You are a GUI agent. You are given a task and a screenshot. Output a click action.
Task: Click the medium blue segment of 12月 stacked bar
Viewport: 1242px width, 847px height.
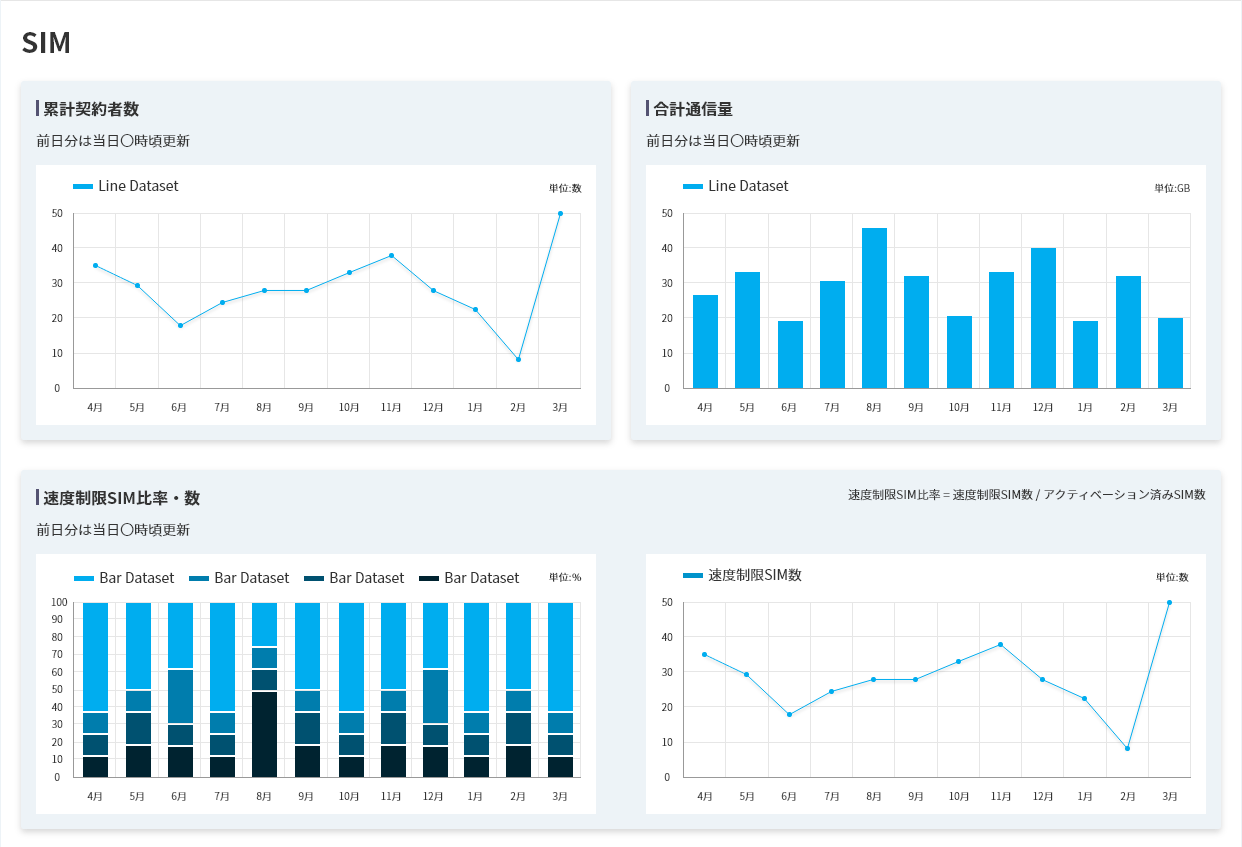click(x=435, y=696)
